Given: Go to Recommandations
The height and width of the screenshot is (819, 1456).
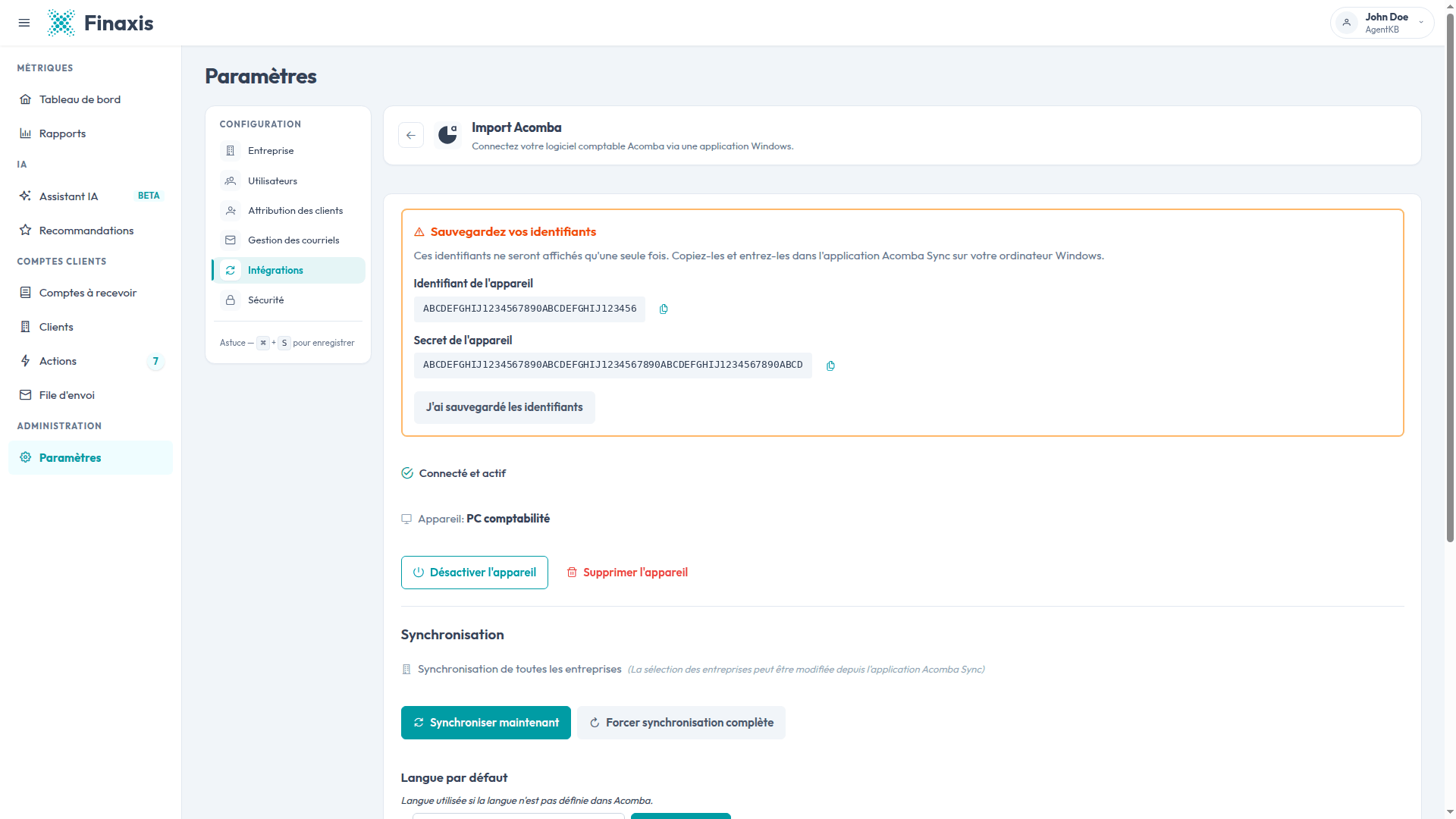Looking at the screenshot, I should tap(90, 231).
